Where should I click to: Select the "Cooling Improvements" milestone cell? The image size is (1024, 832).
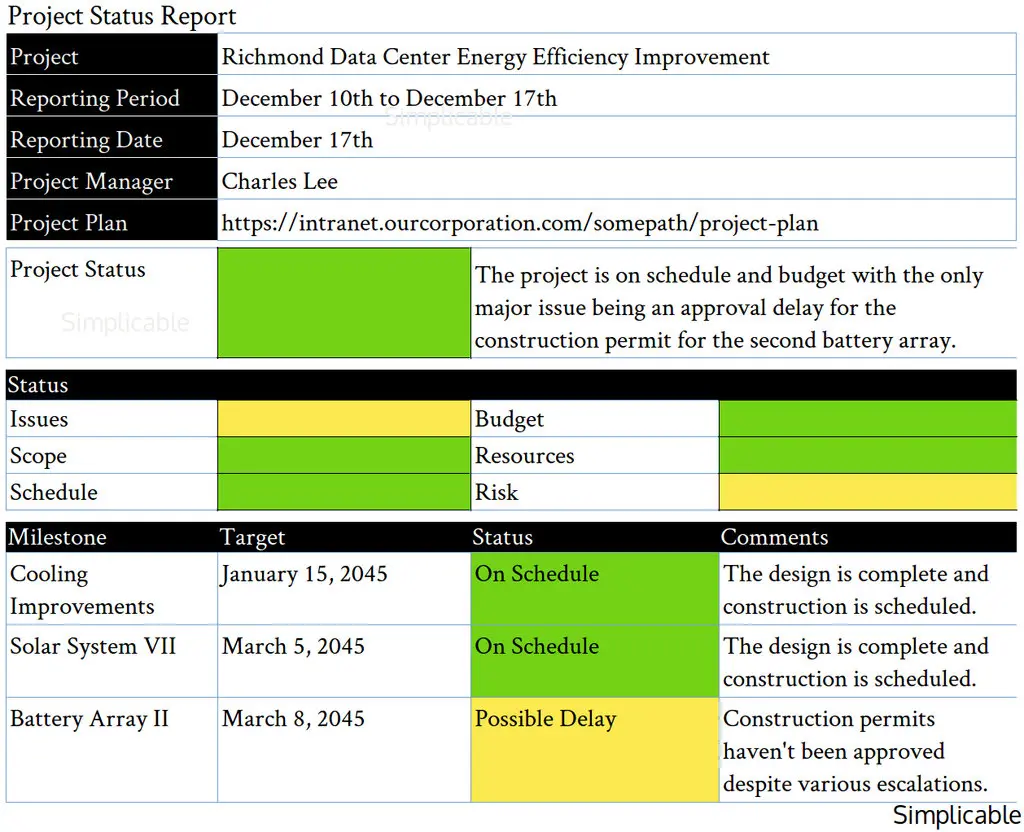[112, 589]
